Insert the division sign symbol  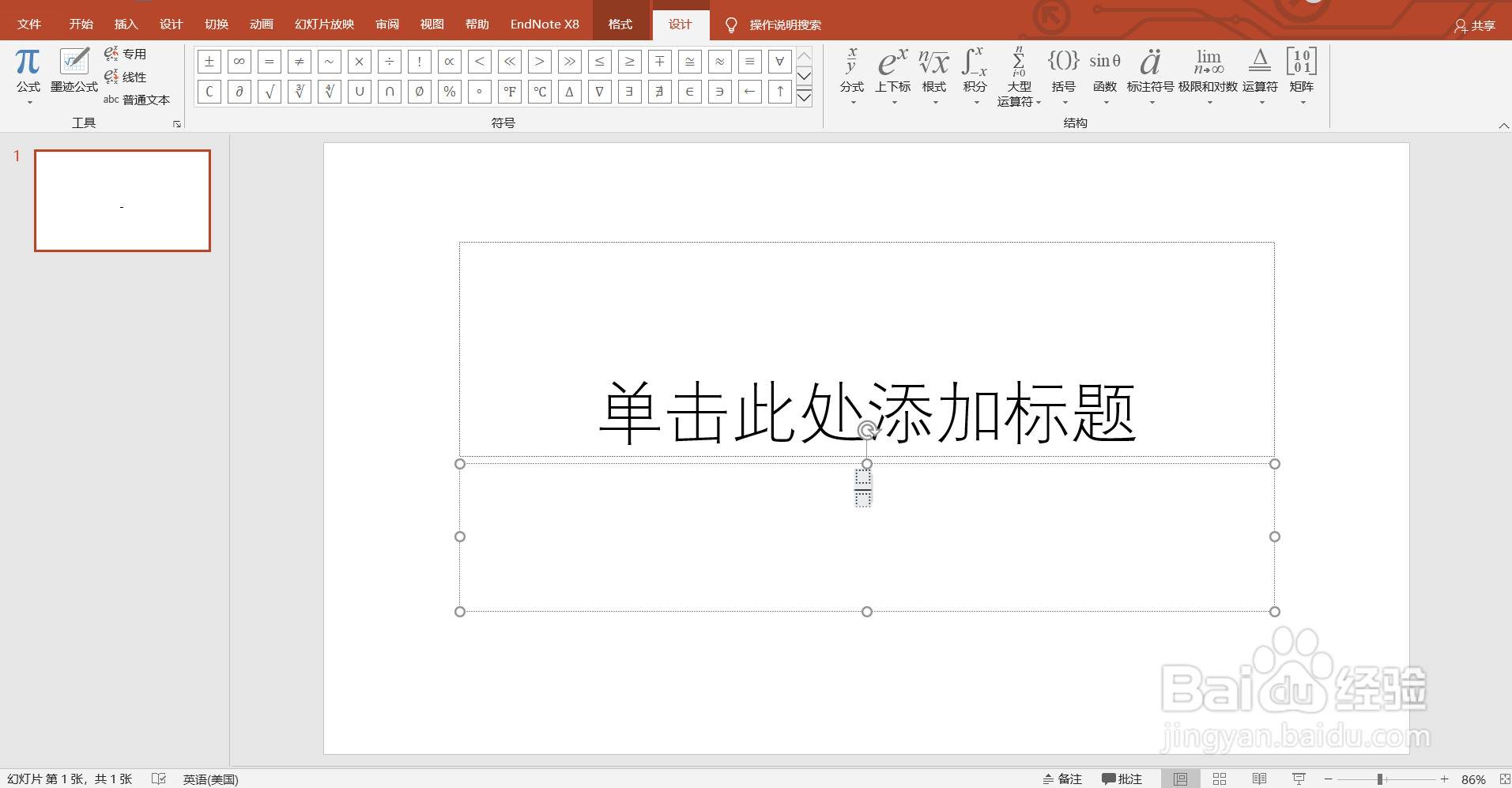390,61
